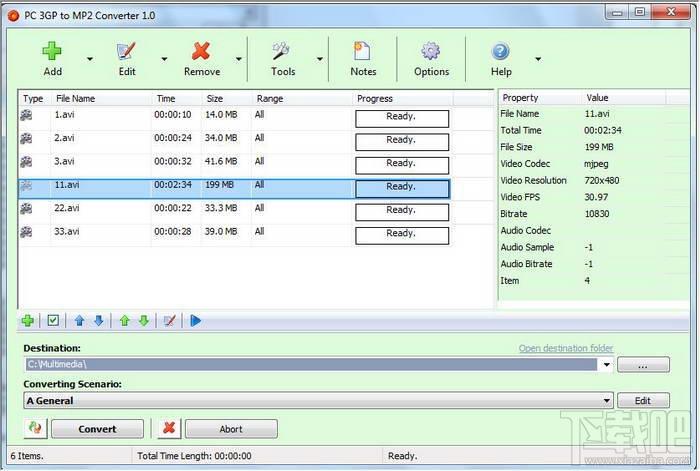Click the green up arrow icon

[x=125, y=321]
